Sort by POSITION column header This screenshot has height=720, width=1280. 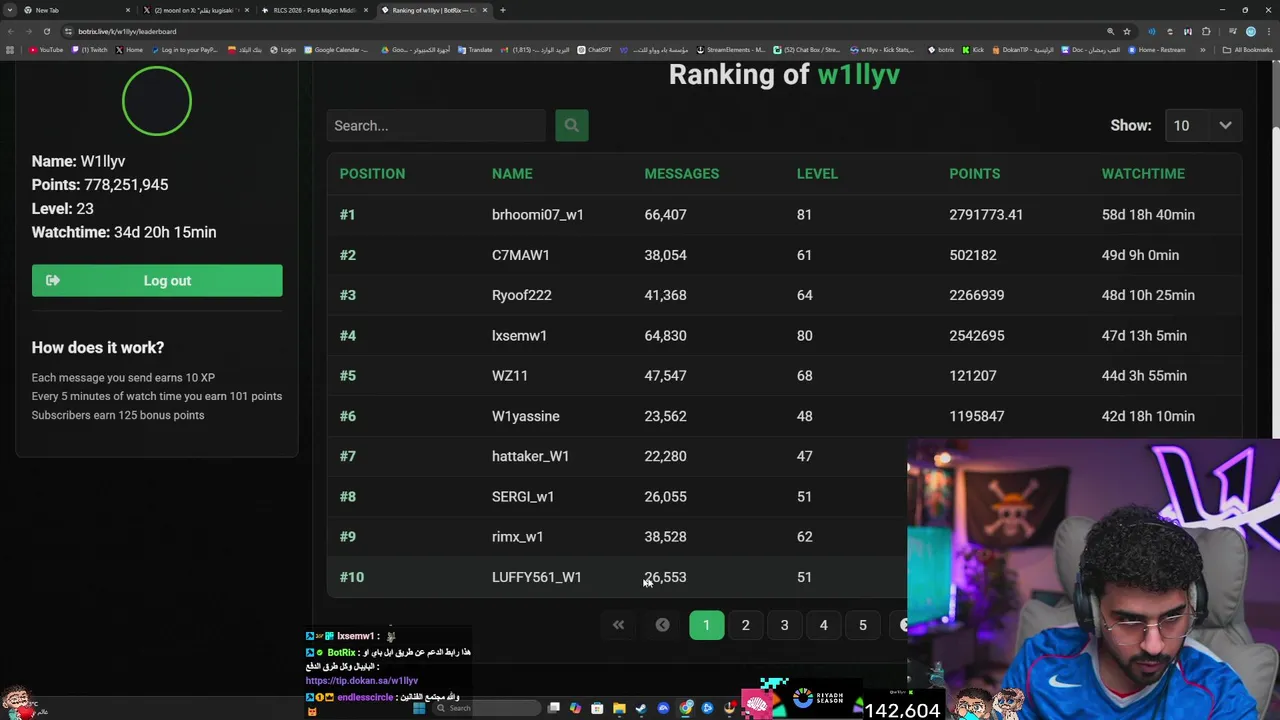(372, 174)
